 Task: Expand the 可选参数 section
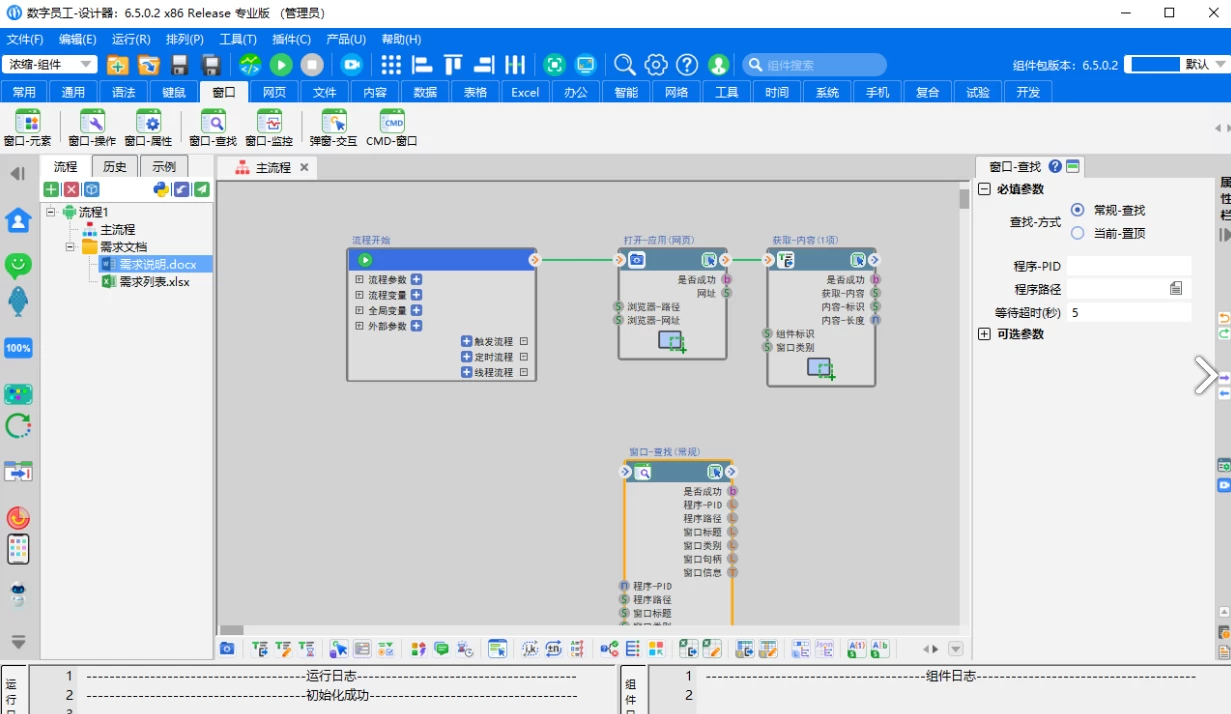[x=984, y=334]
